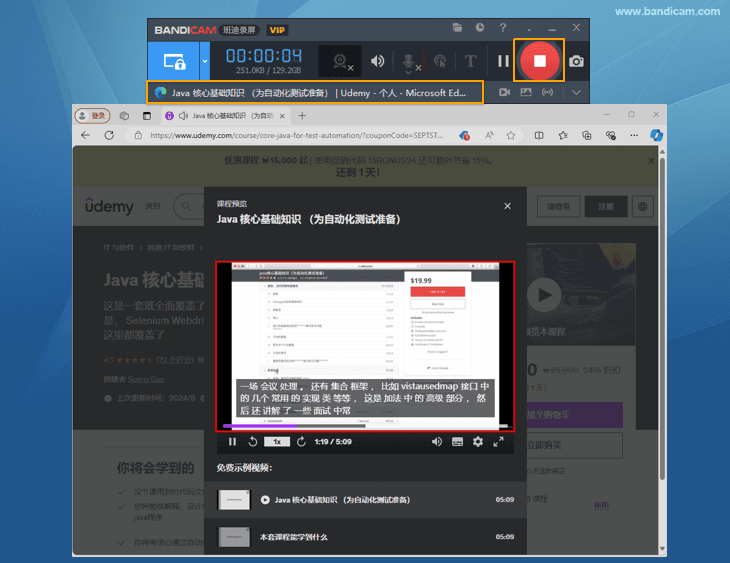Close the course preview dialog
Viewport: 730px width, 563px height.
[507, 206]
